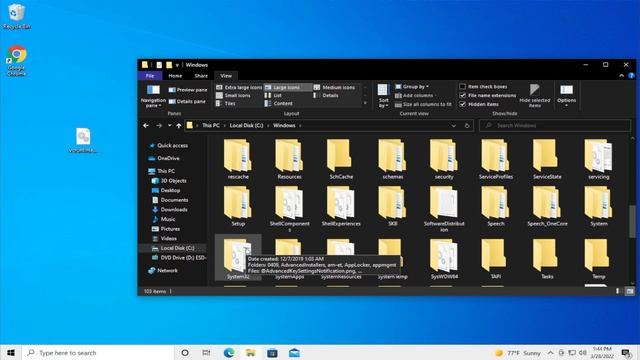This screenshot has height=360, width=640.
Task: Select the ShellExperiences folder
Action: coord(341,207)
